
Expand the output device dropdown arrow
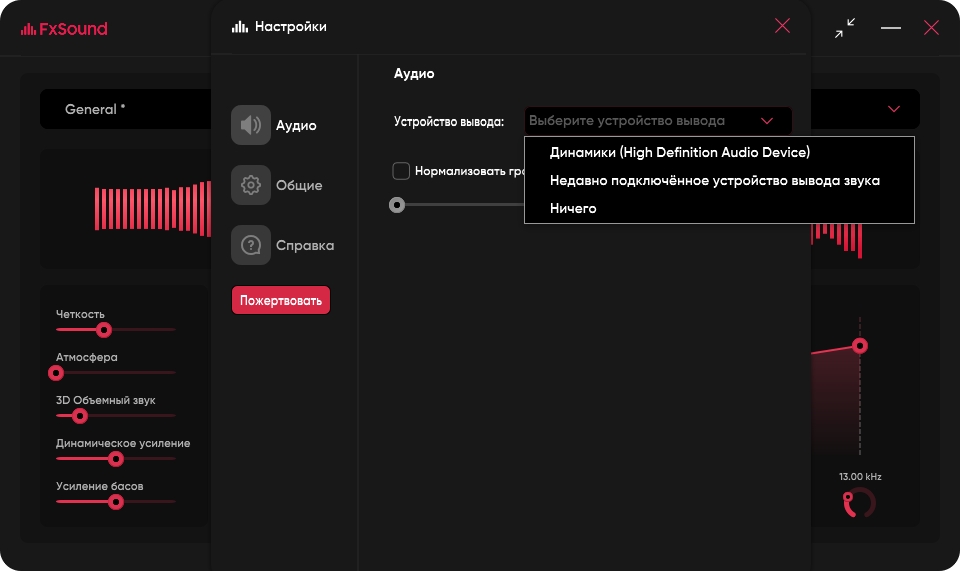pos(767,121)
